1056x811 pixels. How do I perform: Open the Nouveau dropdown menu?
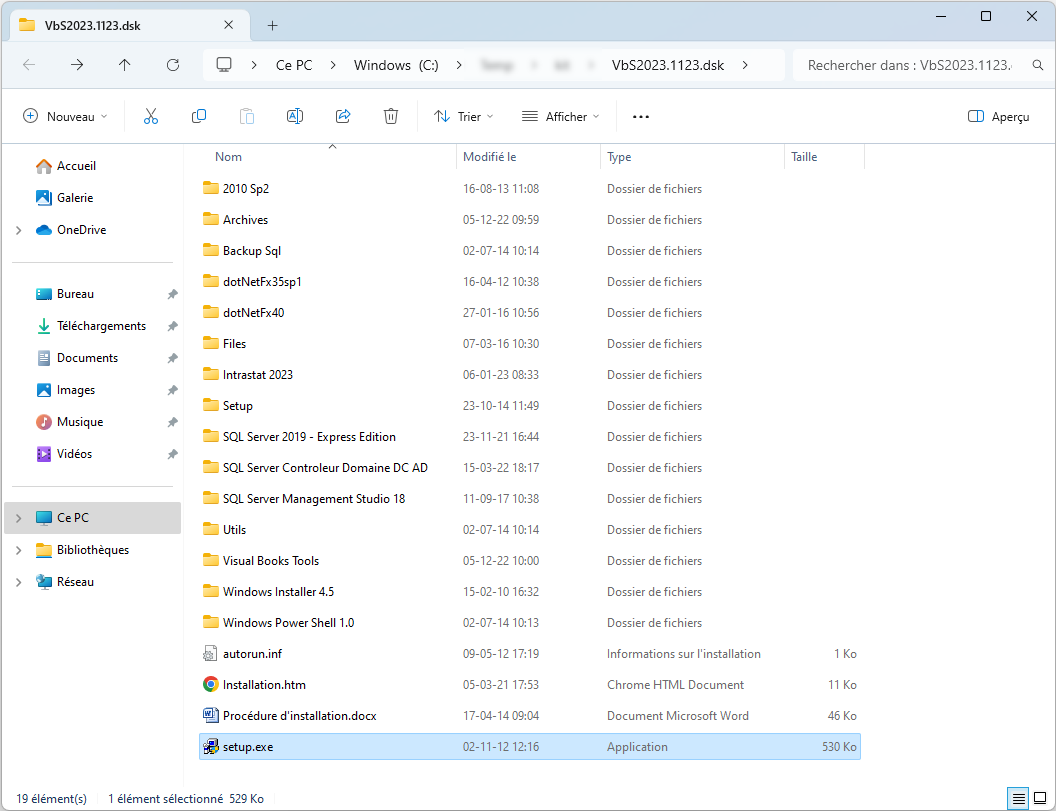pos(65,117)
